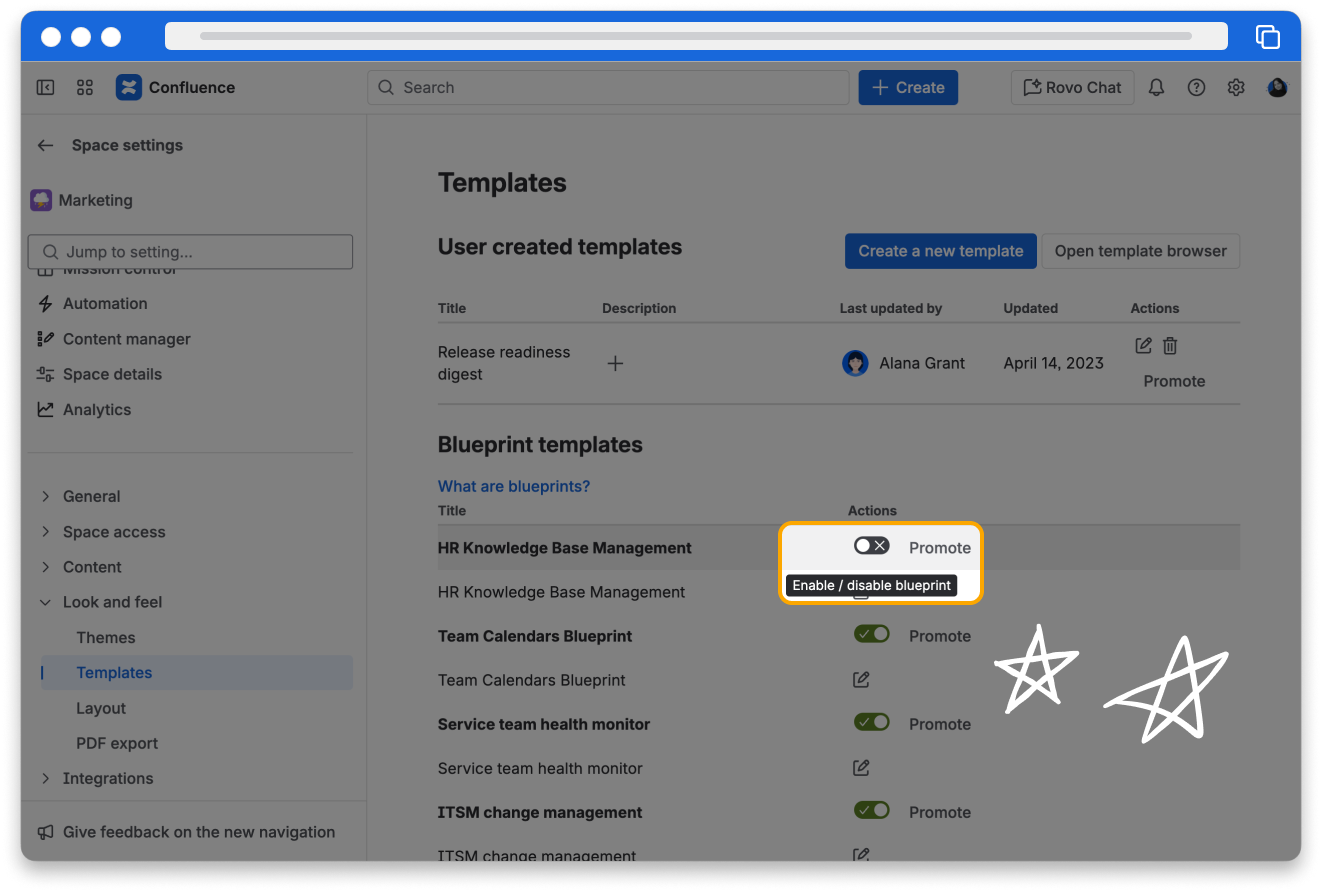Delete the Release readiness digest template
Viewport: 1322px width, 892px height.
tap(1170, 346)
